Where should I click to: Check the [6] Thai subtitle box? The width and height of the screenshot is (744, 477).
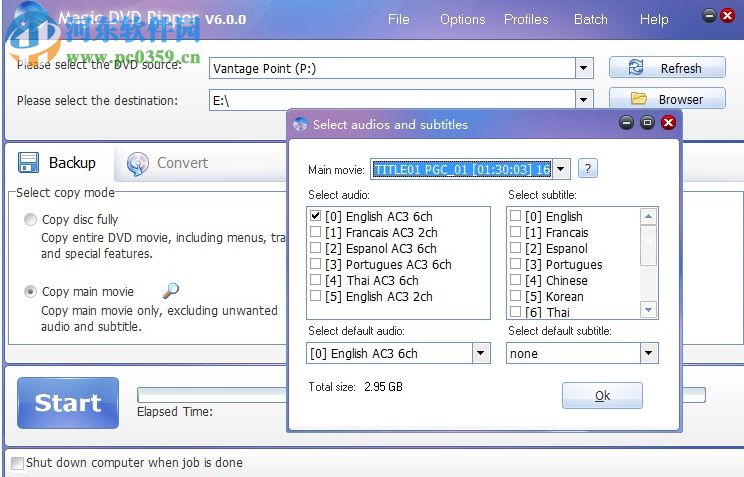coord(515,312)
